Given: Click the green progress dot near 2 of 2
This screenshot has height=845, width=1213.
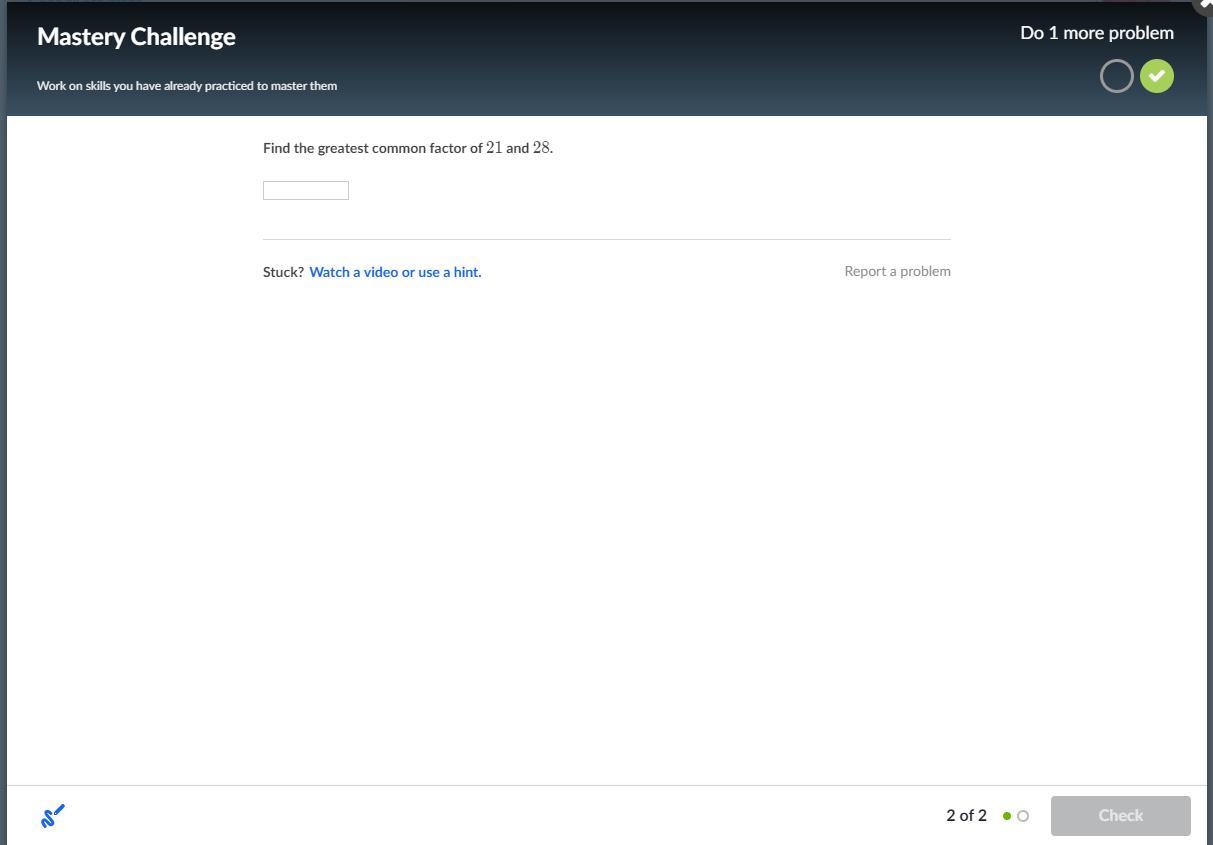Looking at the screenshot, I should [x=1007, y=816].
